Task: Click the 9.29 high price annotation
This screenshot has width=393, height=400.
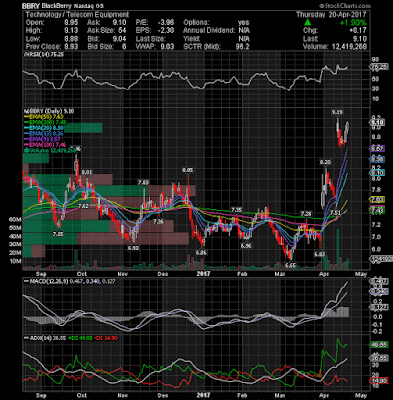Action: pos(337,113)
